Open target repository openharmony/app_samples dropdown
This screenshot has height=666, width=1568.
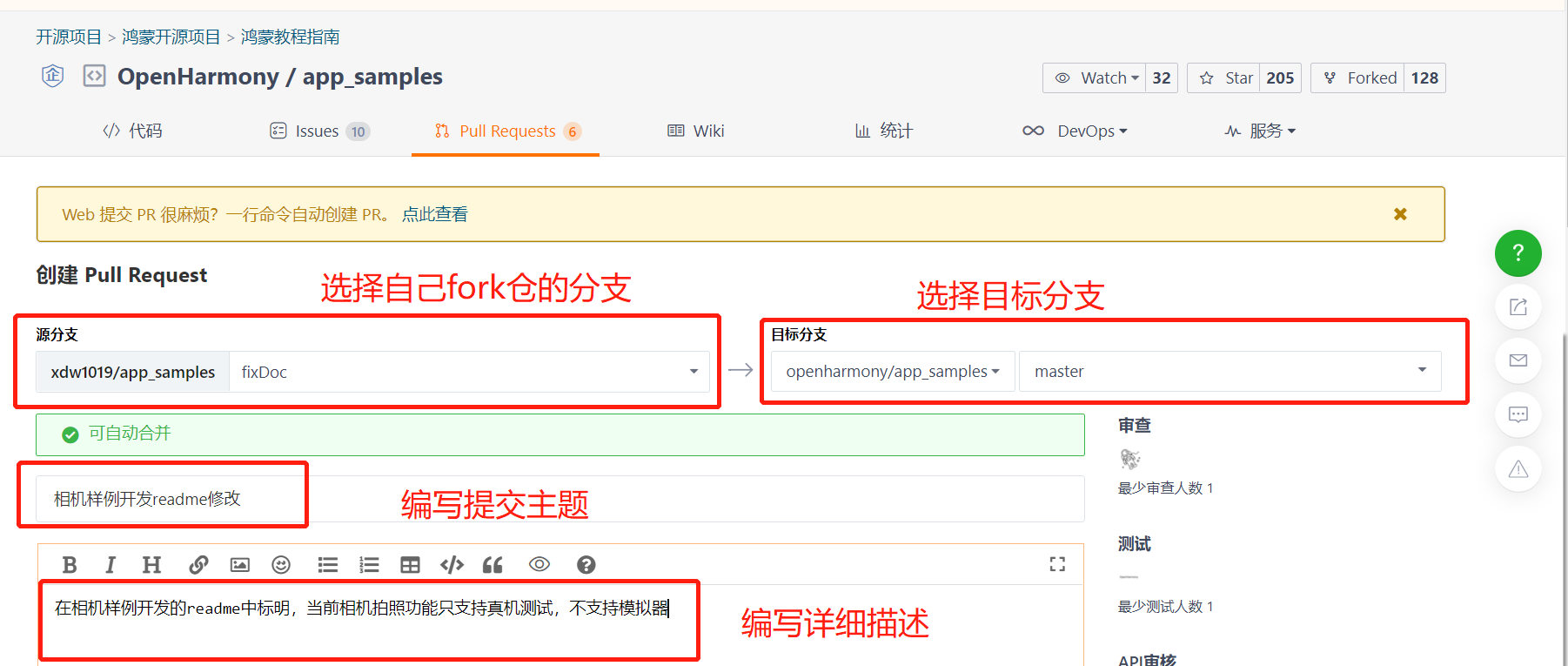point(893,372)
